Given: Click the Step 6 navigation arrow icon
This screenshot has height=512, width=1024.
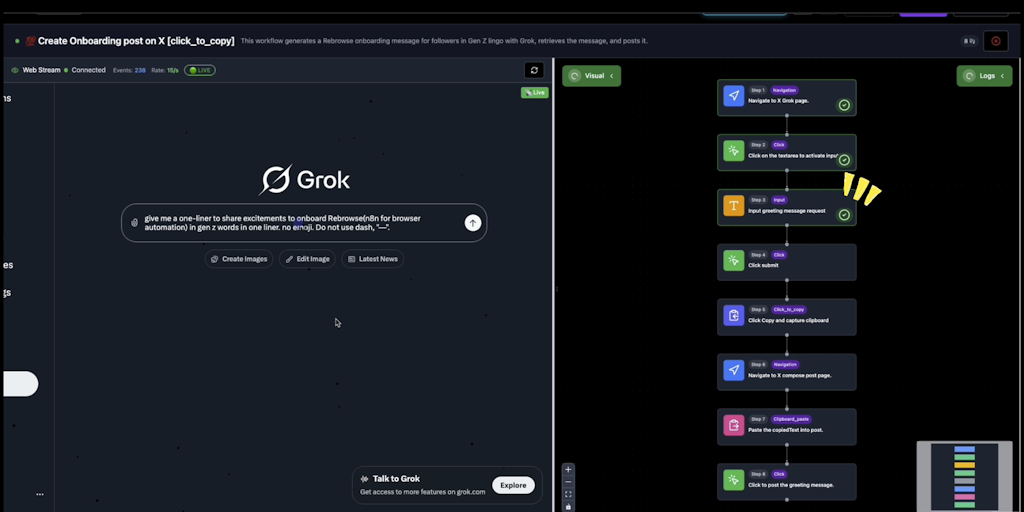Looking at the screenshot, I should pyautogui.click(x=733, y=370).
